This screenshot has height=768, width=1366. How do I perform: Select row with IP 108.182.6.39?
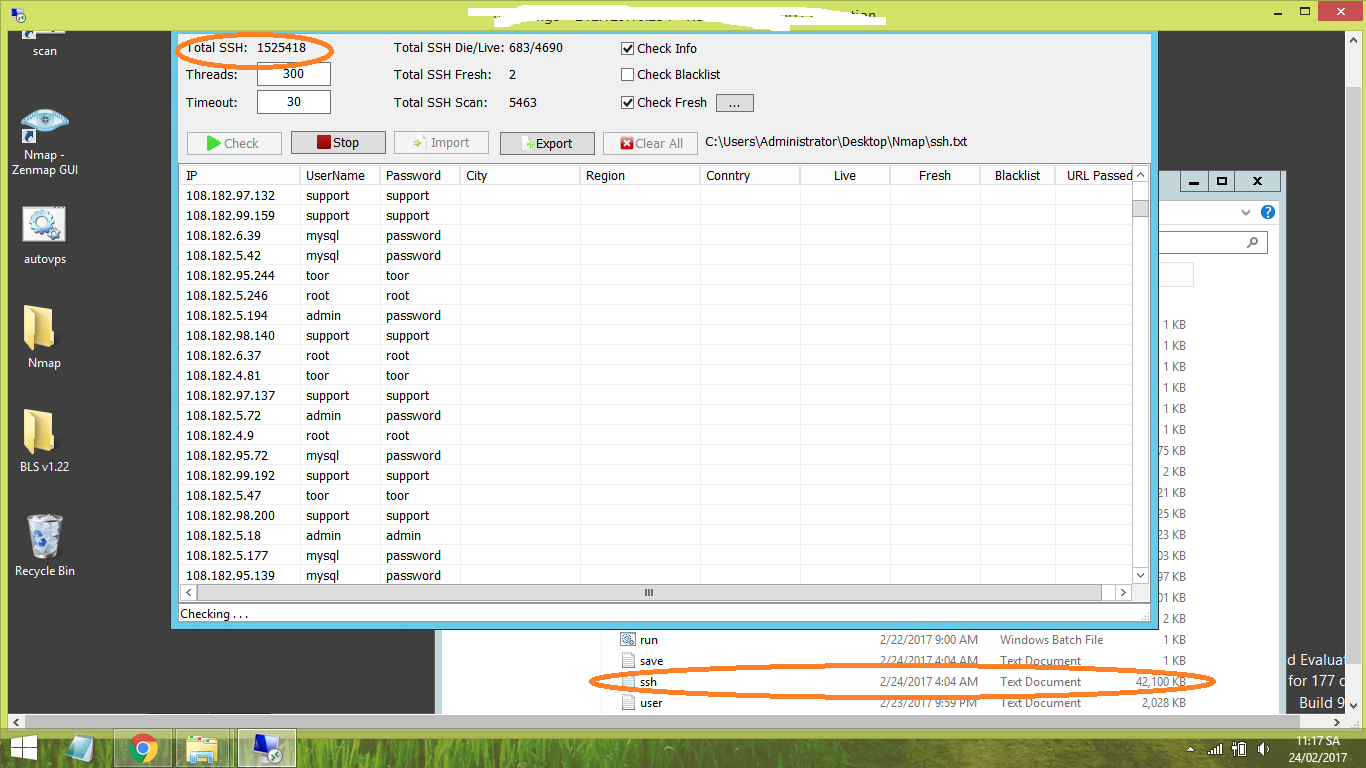656,236
